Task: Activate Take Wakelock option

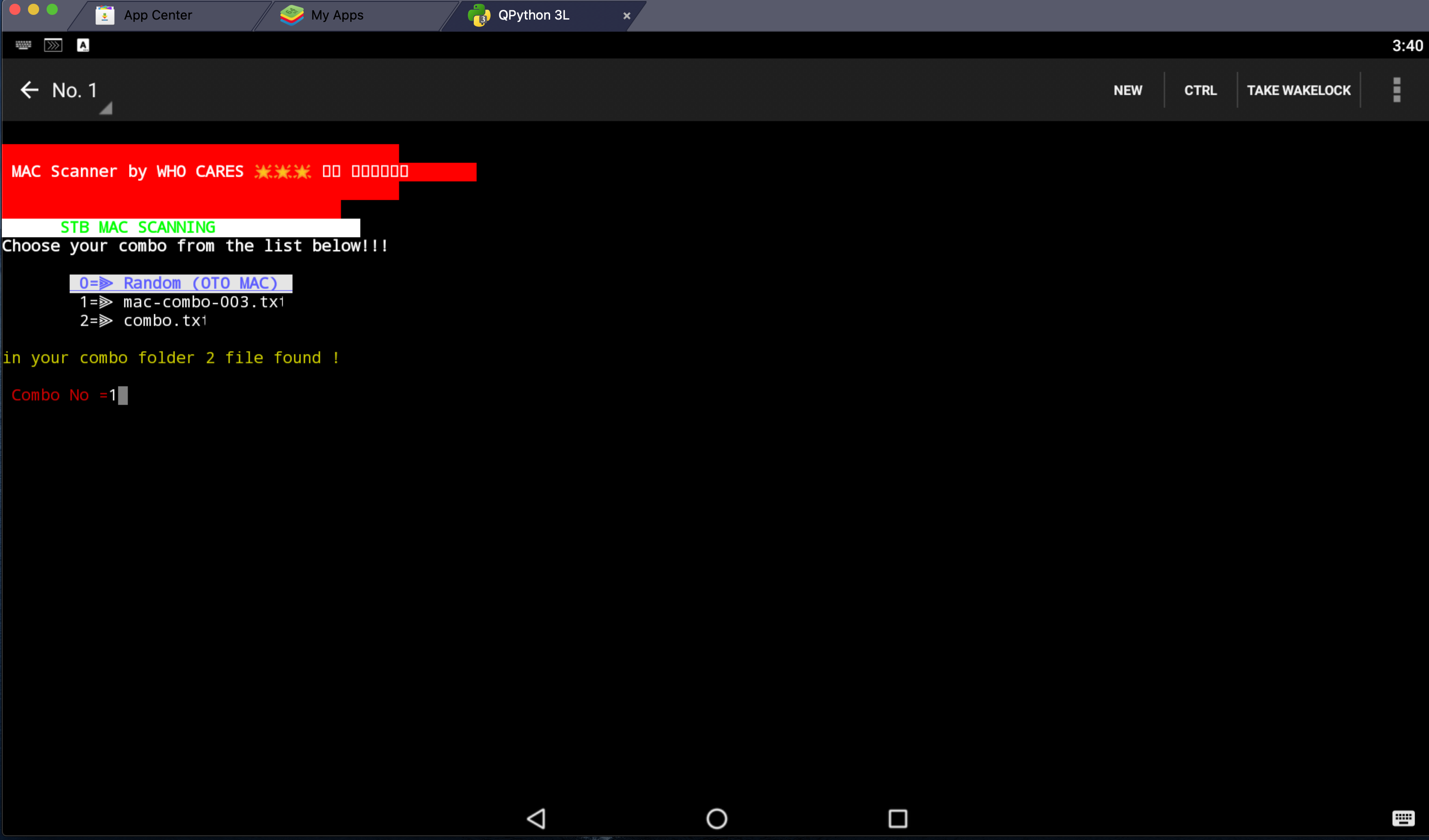Action: pyautogui.click(x=1299, y=89)
